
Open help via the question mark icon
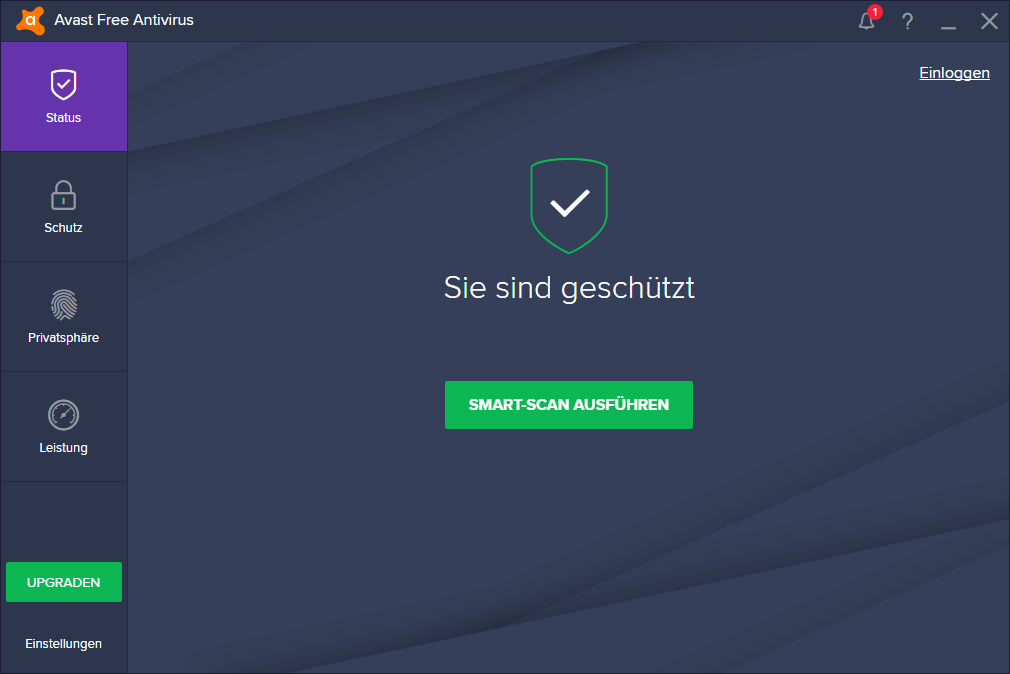pos(908,21)
